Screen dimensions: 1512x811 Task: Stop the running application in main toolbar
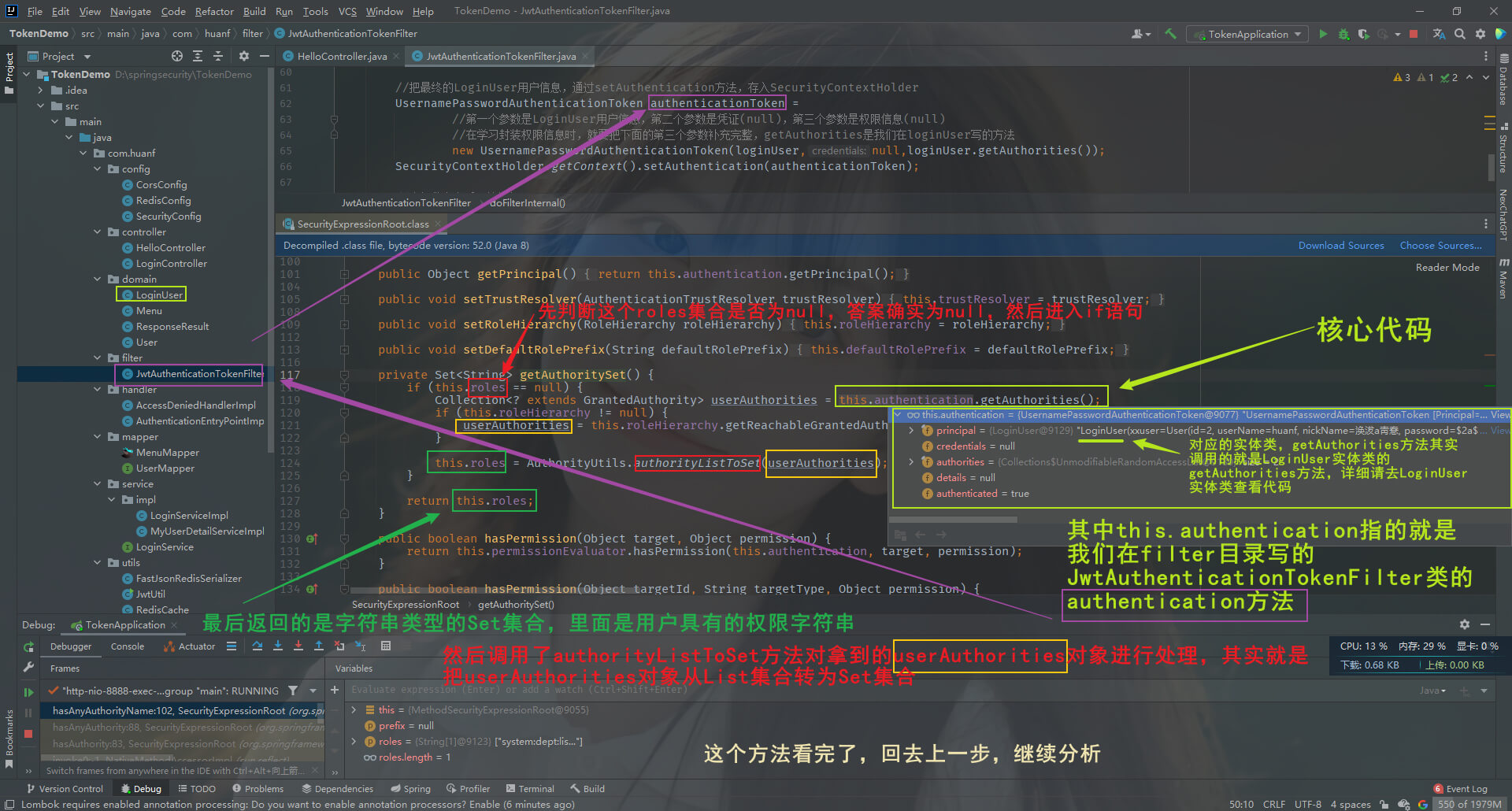[1414, 34]
